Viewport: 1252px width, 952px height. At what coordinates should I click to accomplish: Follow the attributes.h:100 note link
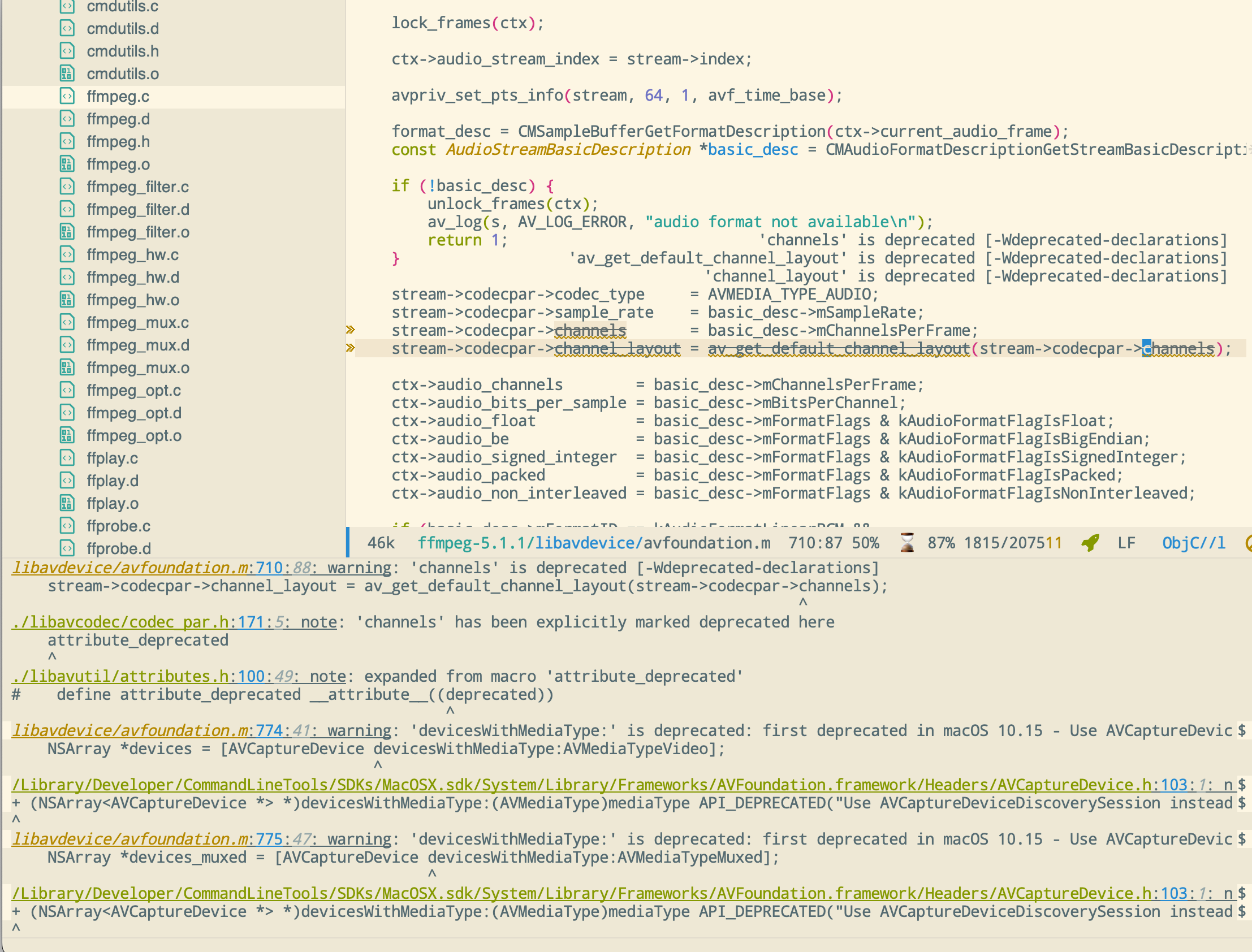[137, 677]
